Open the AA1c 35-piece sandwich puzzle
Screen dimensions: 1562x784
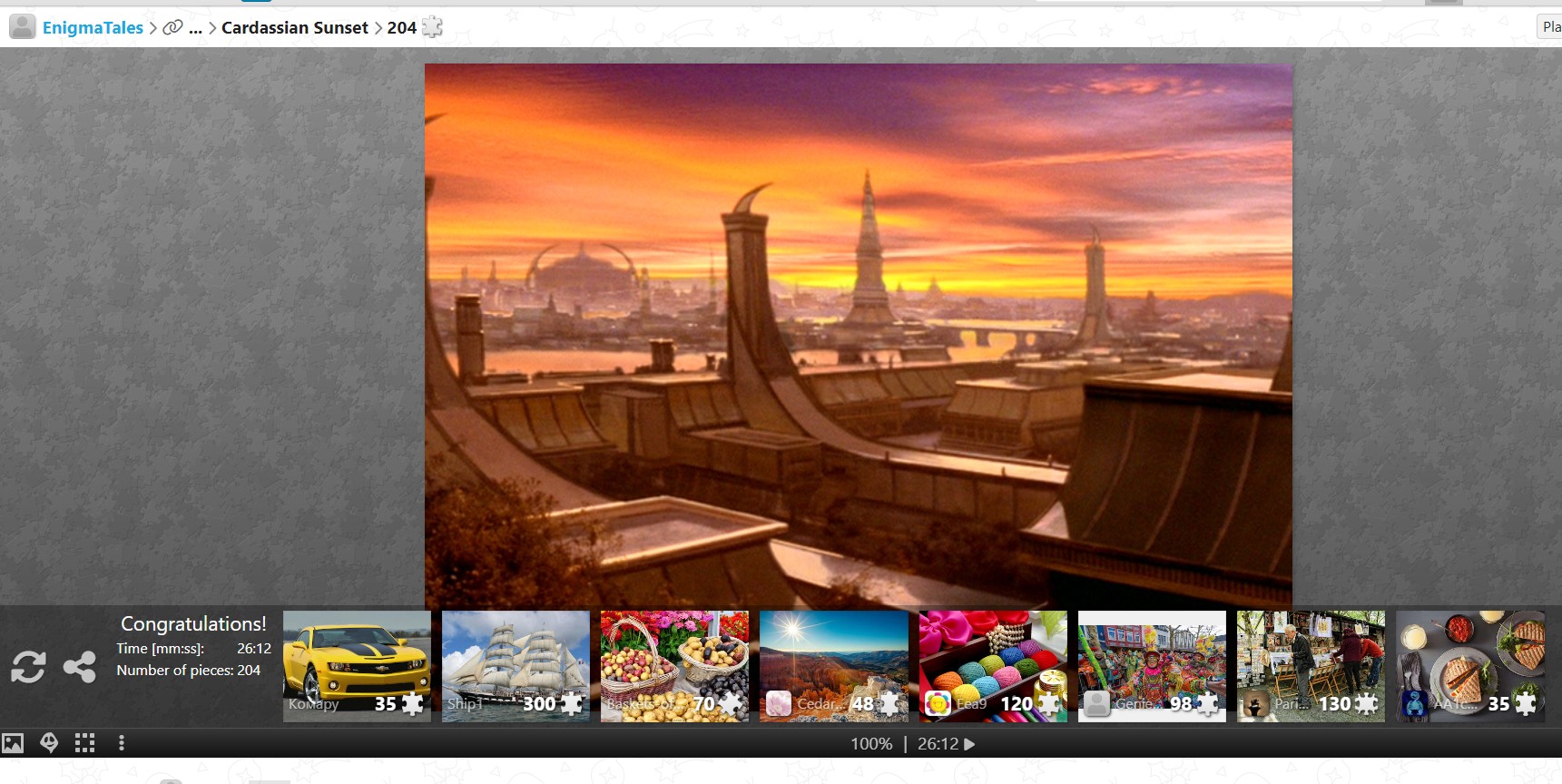tap(1470, 666)
